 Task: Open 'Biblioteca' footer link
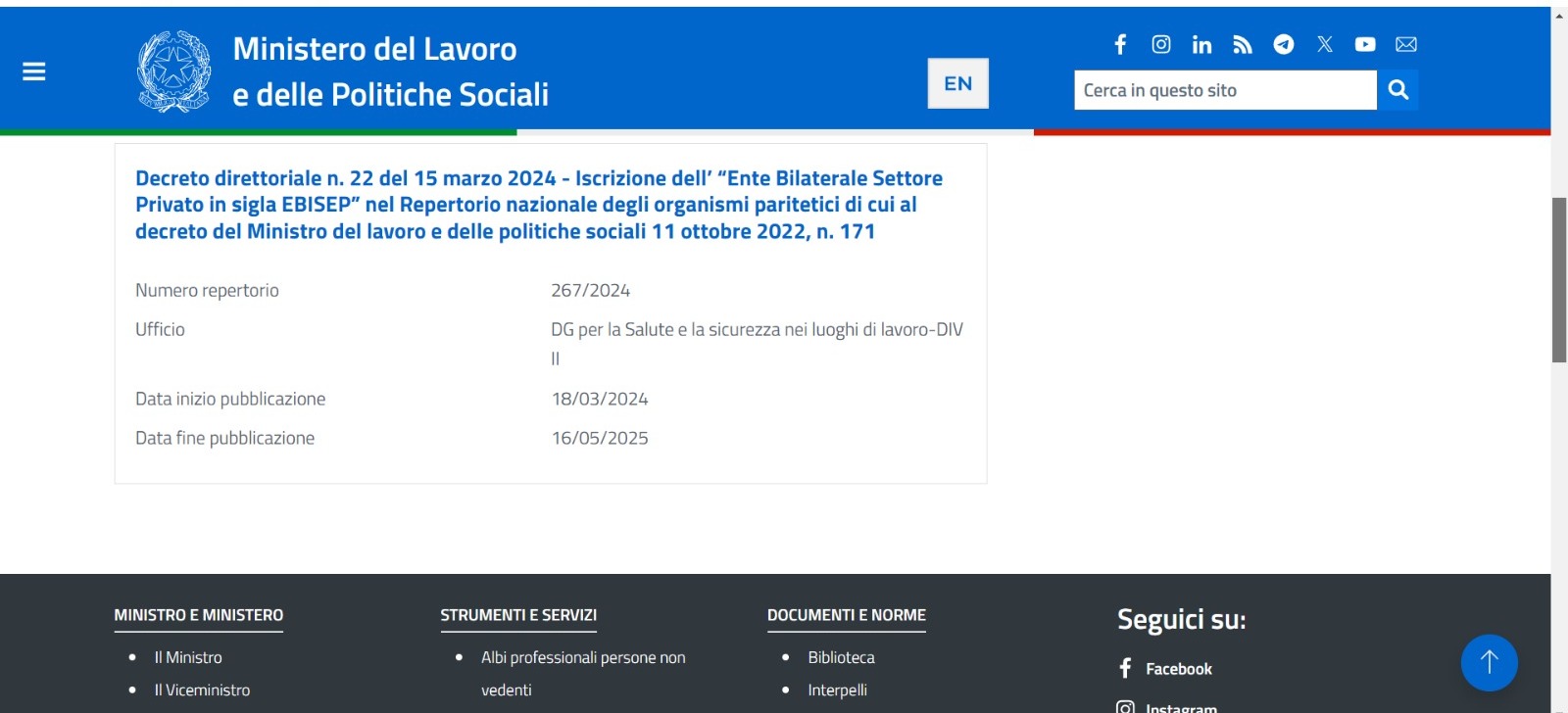coord(841,657)
